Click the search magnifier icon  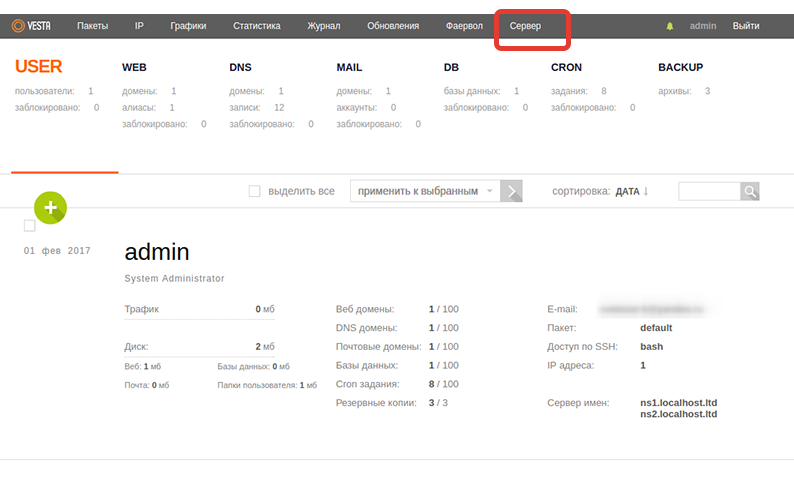tap(750, 191)
